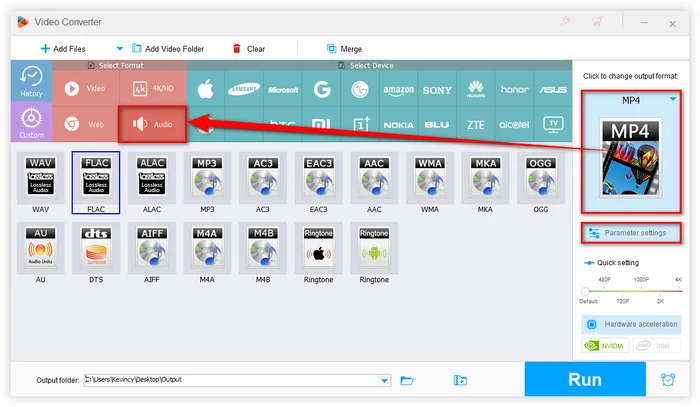Image resolution: width=700 pixels, height=407 pixels.
Task: Open the OnePlus device category
Action: [x=360, y=124]
